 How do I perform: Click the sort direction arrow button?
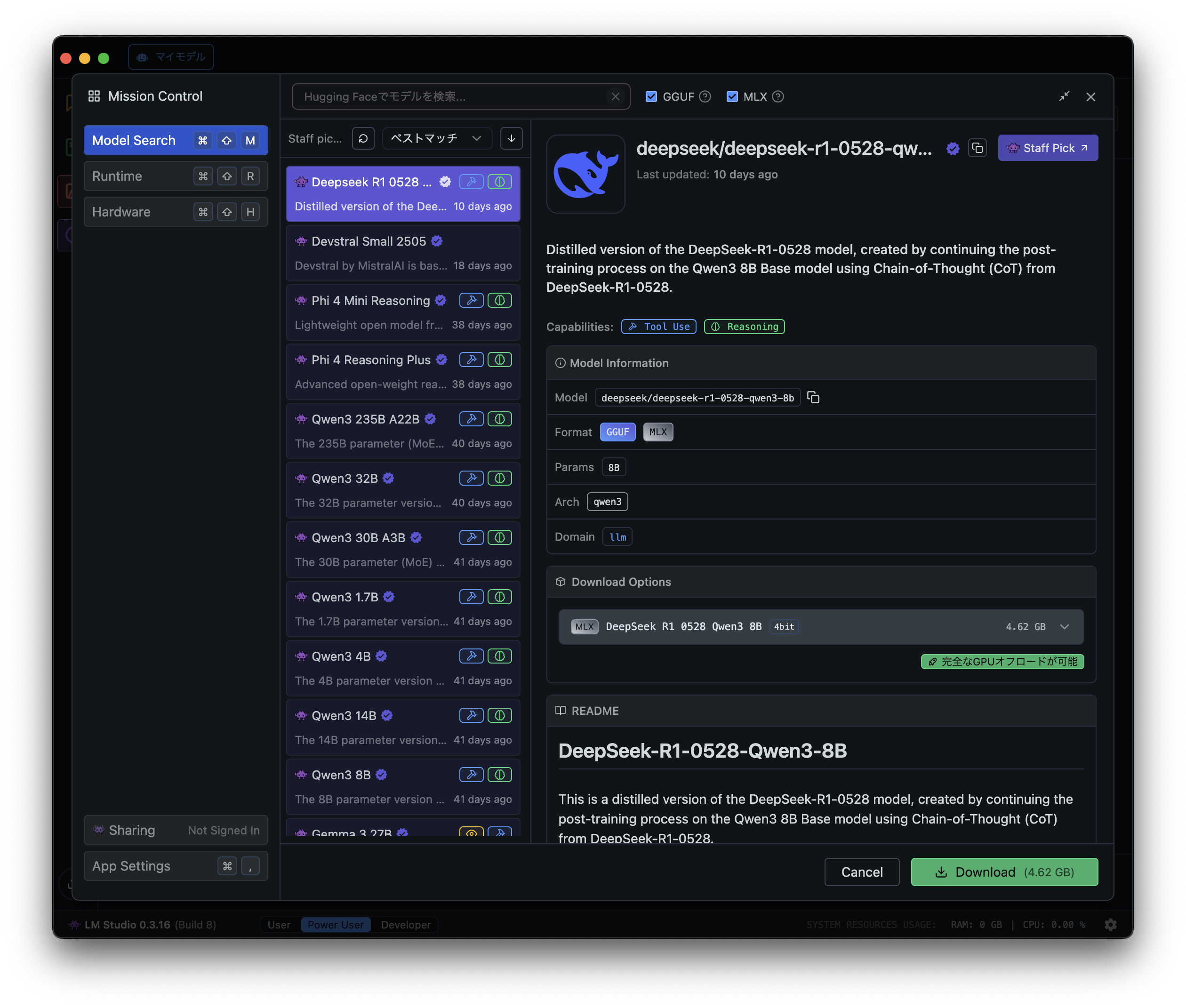[x=511, y=139]
